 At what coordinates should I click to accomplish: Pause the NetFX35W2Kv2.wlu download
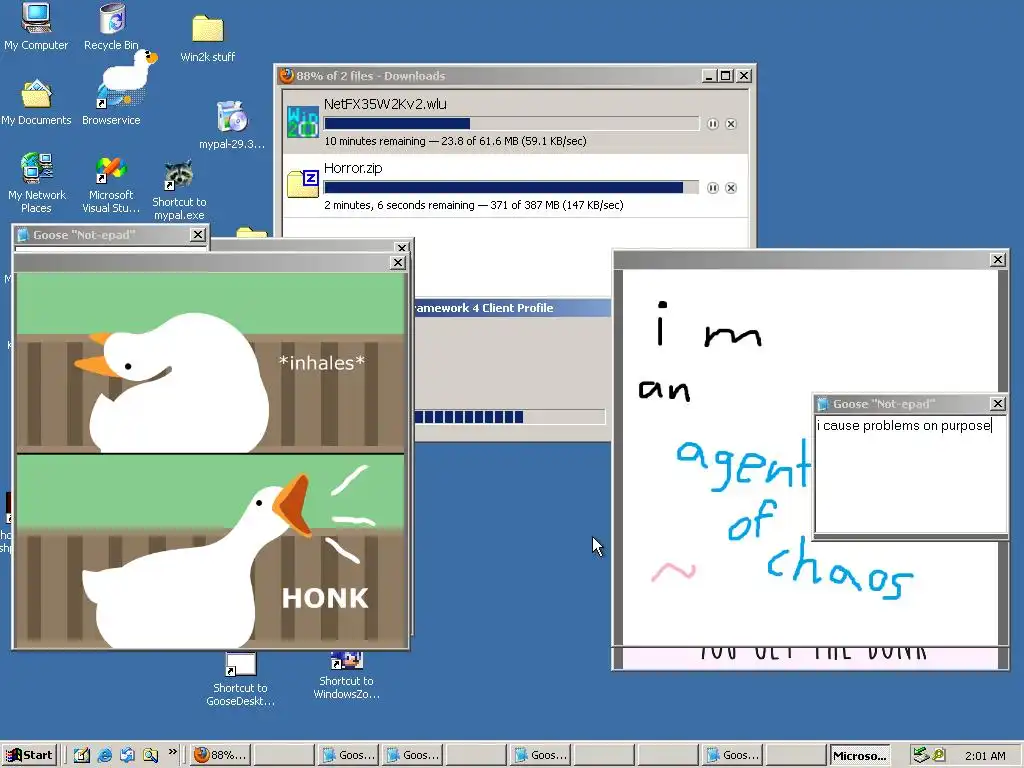pos(712,124)
